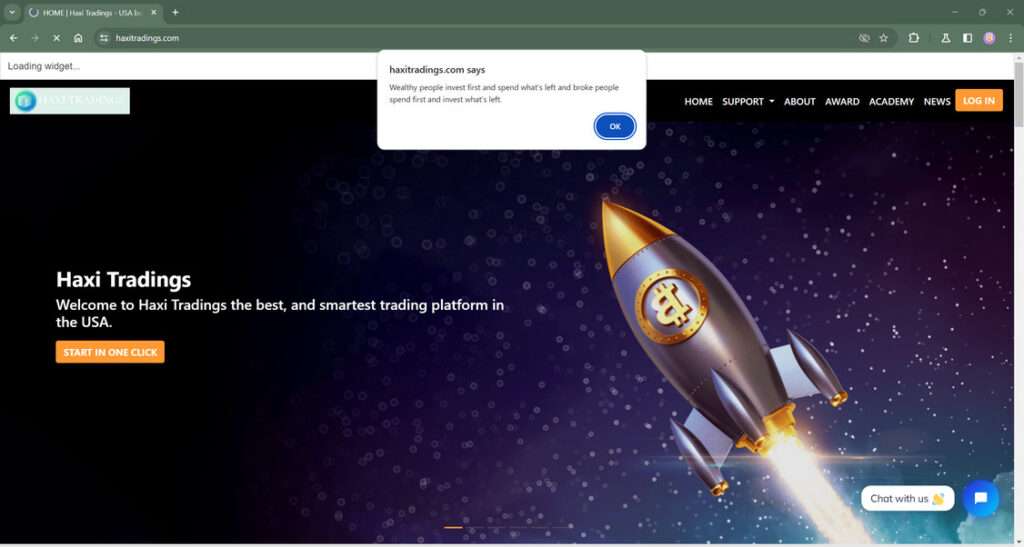Expand the SUPPORT dropdown menu

click(x=748, y=101)
